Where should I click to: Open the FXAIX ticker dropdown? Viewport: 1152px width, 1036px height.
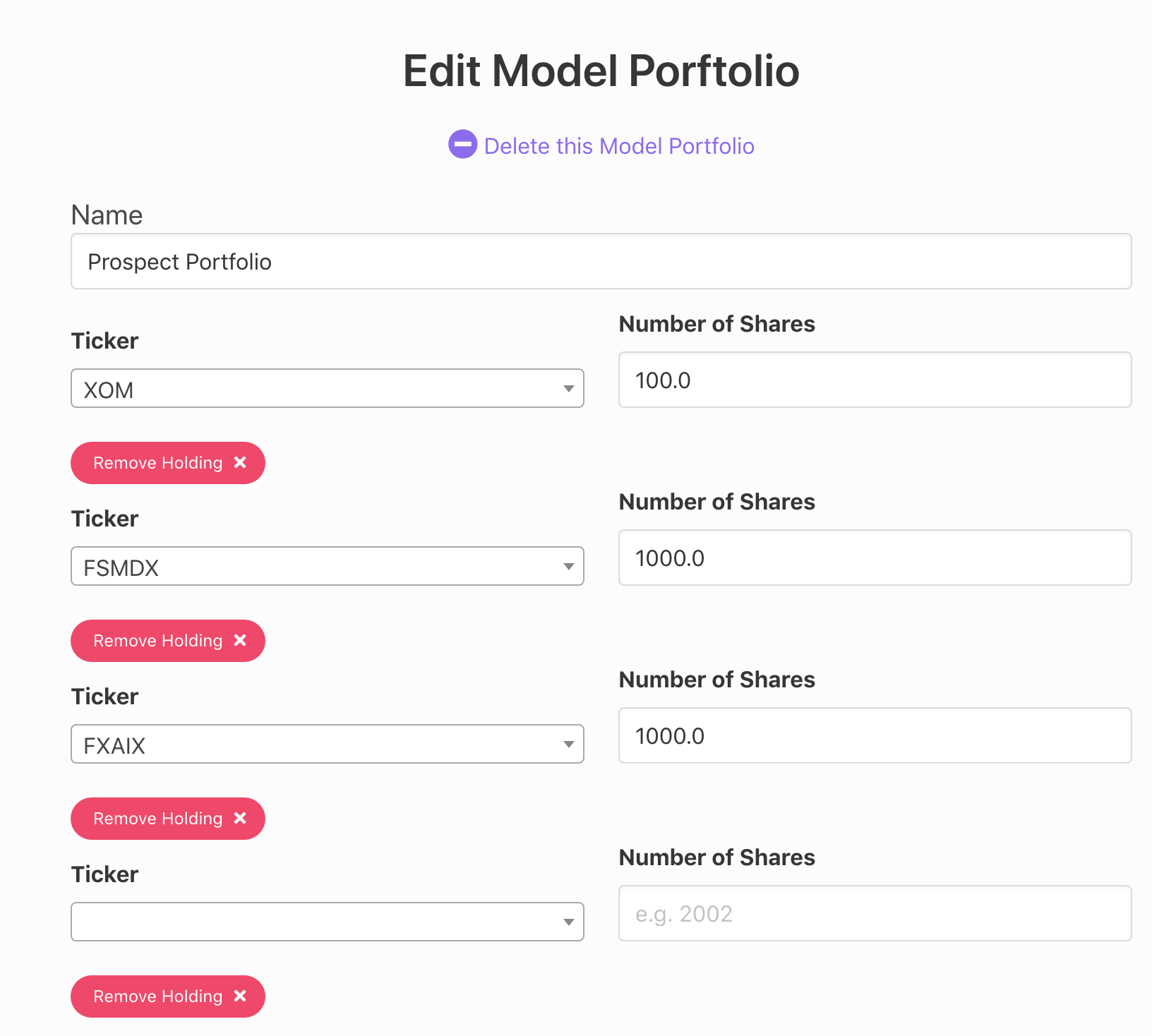pos(327,744)
